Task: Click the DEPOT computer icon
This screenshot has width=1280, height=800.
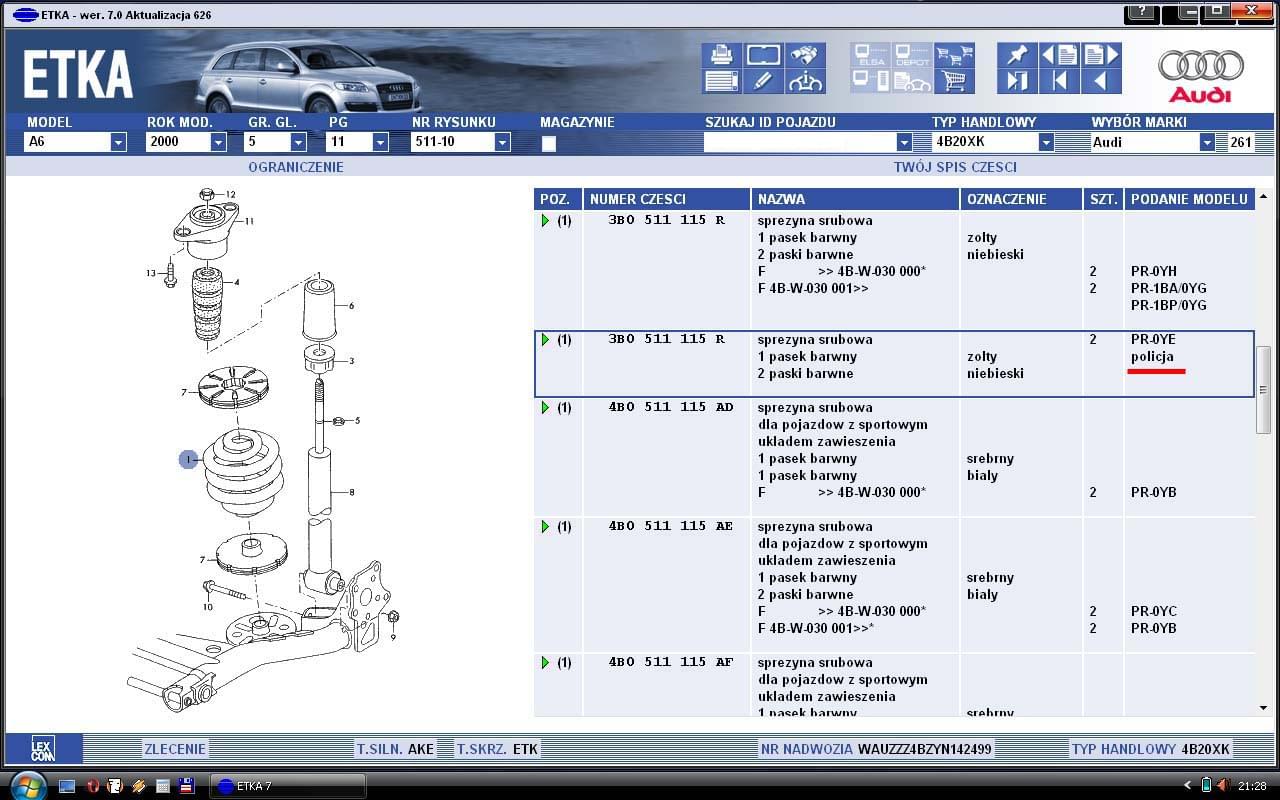Action: click(x=912, y=55)
